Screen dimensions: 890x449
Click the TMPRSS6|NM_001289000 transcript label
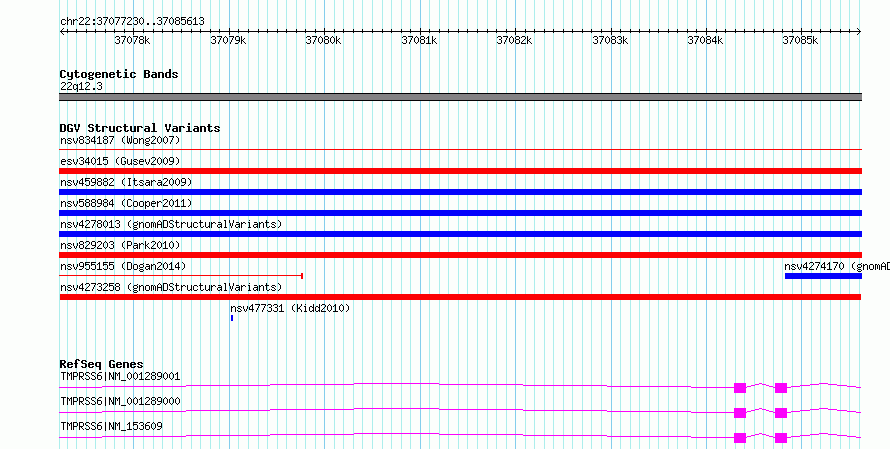pyautogui.click(x=120, y=401)
